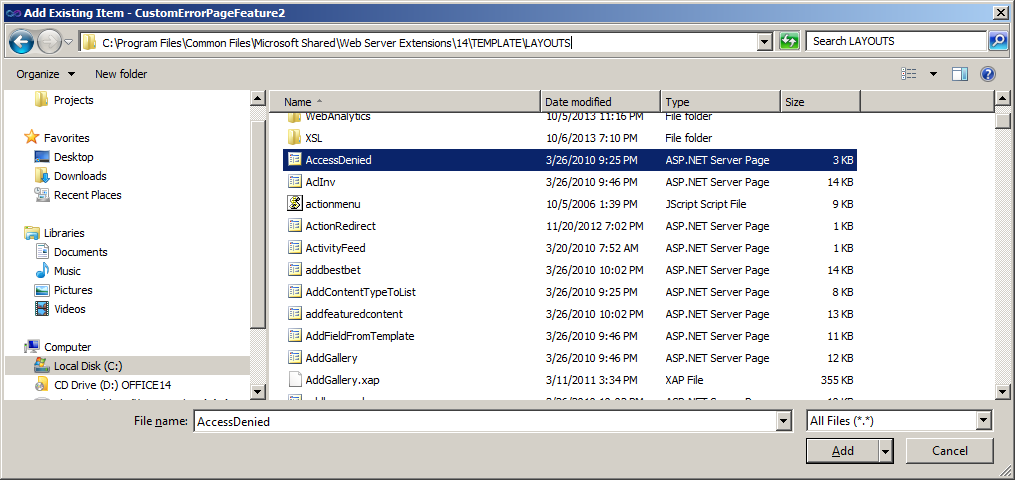Viewport: 1015px width, 480px height.
Task: Click the Search LAYOUTS box
Action: click(896, 41)
